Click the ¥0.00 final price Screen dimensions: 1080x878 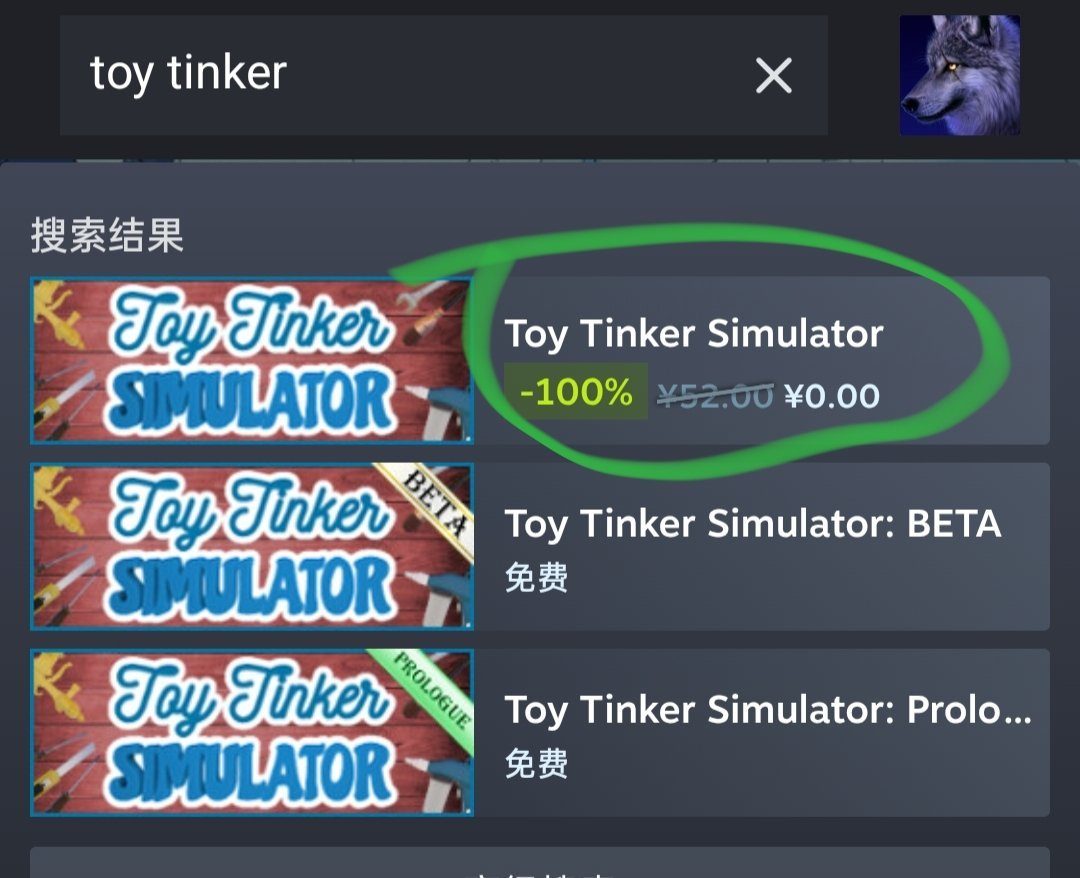pyautogui.click(x=832, y=396)
